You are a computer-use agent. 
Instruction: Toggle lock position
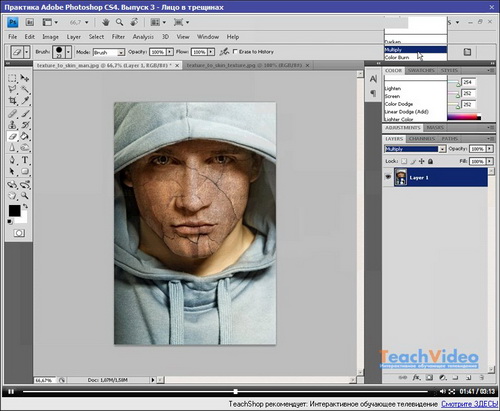pos(421,161)
